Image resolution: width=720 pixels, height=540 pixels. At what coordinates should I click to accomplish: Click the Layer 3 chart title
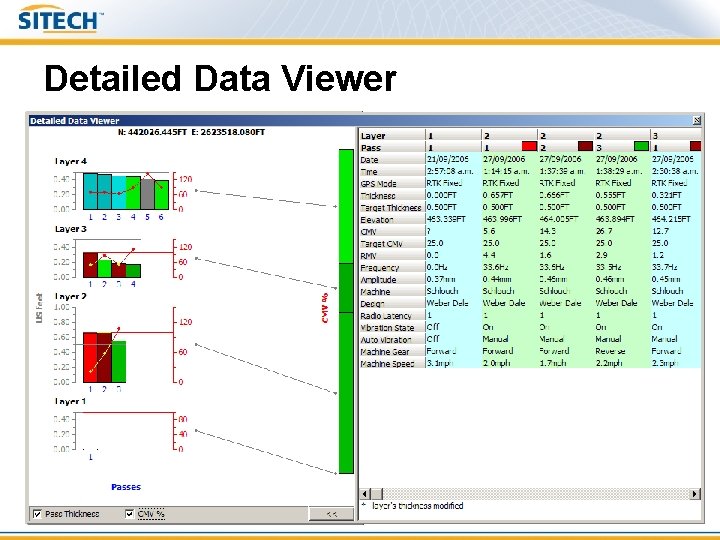(x=71, y=229)
